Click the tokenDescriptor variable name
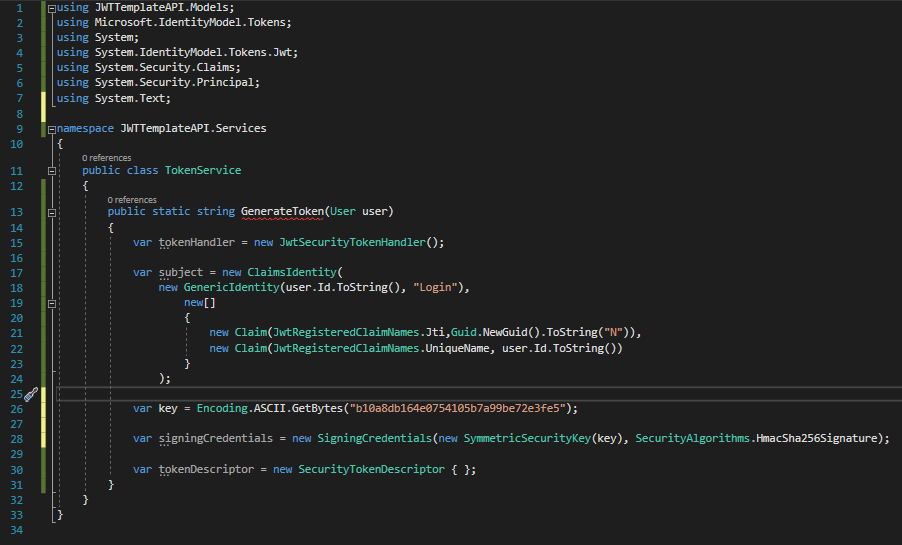Image resolution: width=902 pixels, height=545 pixels. 206,469
